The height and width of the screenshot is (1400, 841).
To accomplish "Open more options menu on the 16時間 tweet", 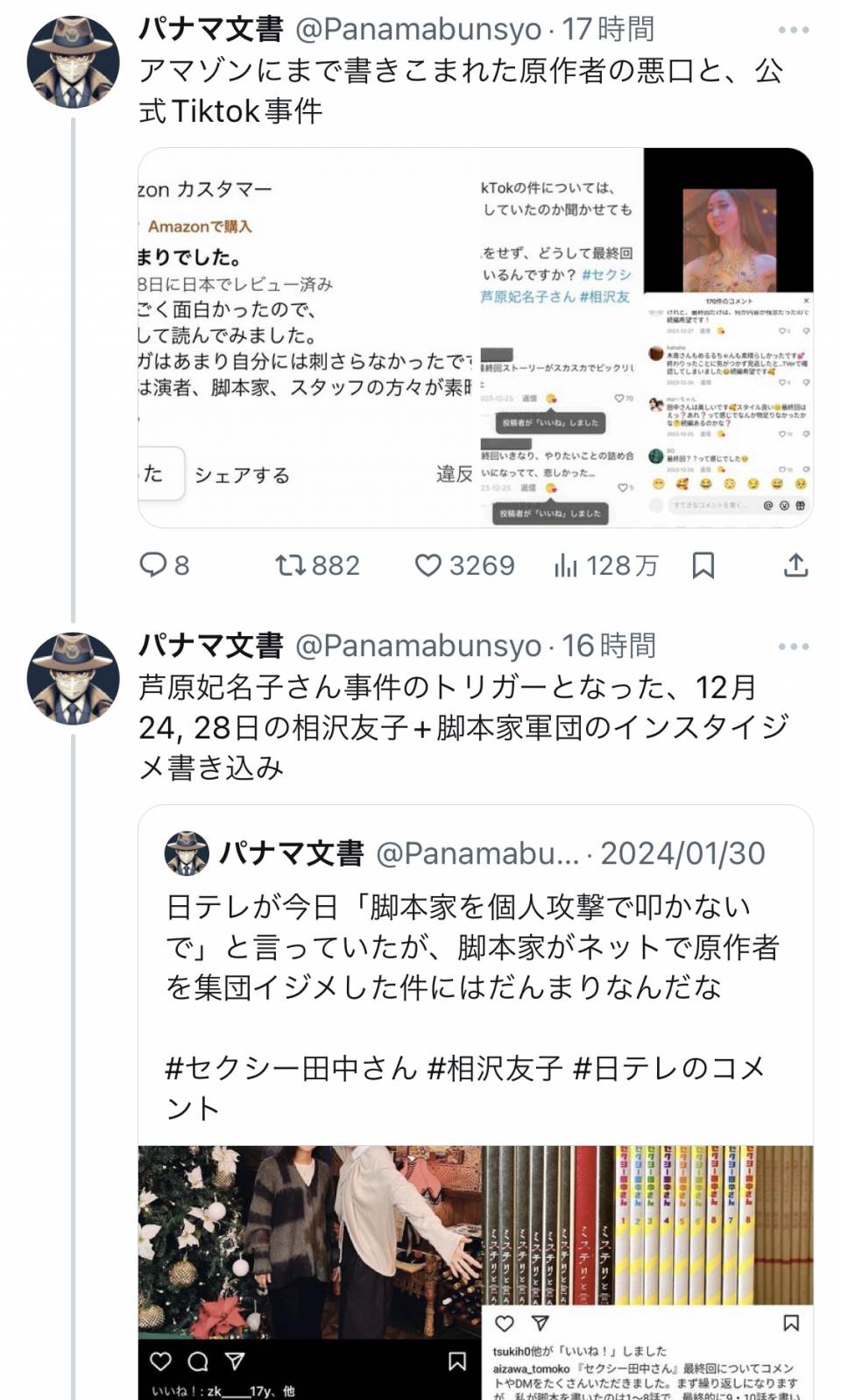I will (x=794, y=647).
